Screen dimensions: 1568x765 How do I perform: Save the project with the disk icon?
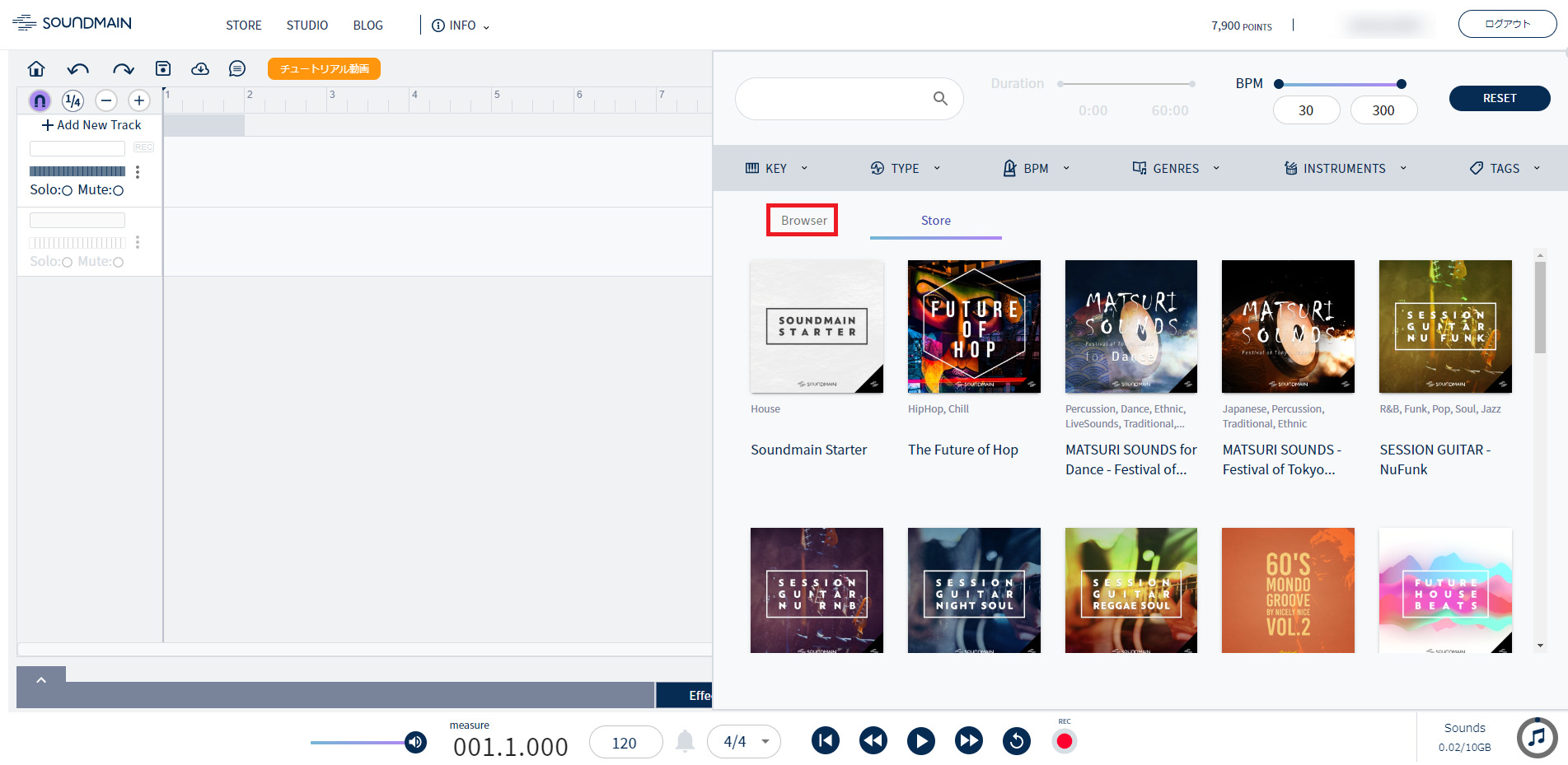click(163, 68)
